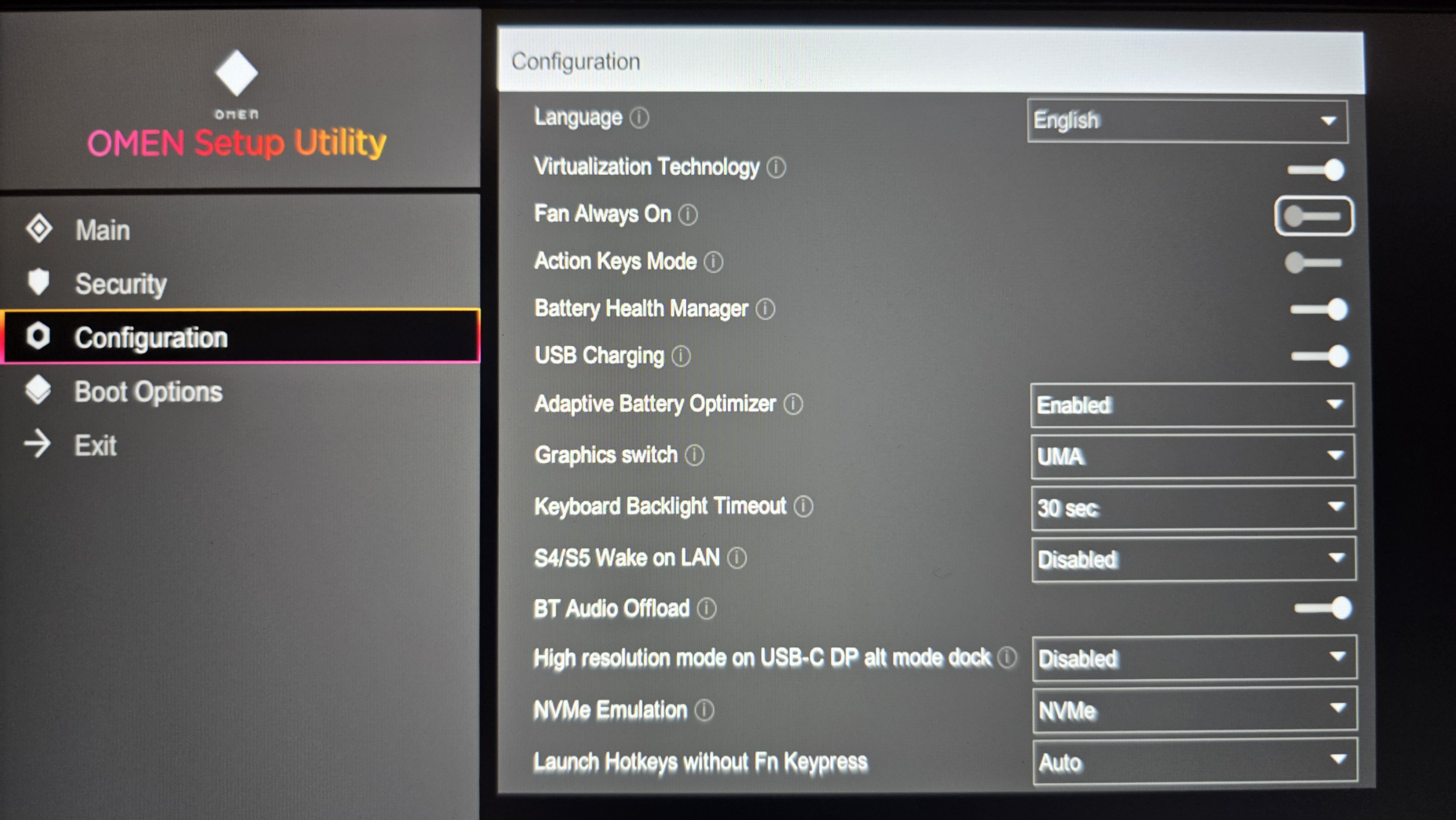
Task: Click info icon beside Virtualization Technology
Action: point(776,167)
